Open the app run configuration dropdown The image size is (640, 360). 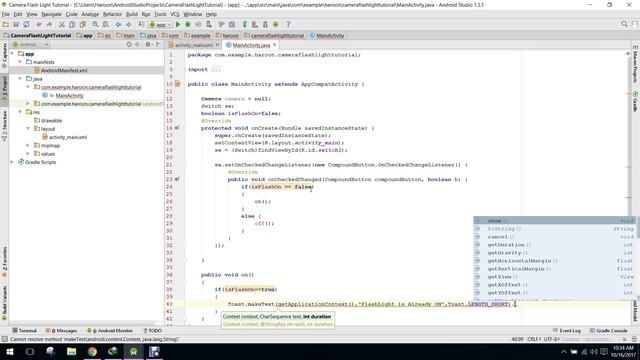(x=160, y=24)
